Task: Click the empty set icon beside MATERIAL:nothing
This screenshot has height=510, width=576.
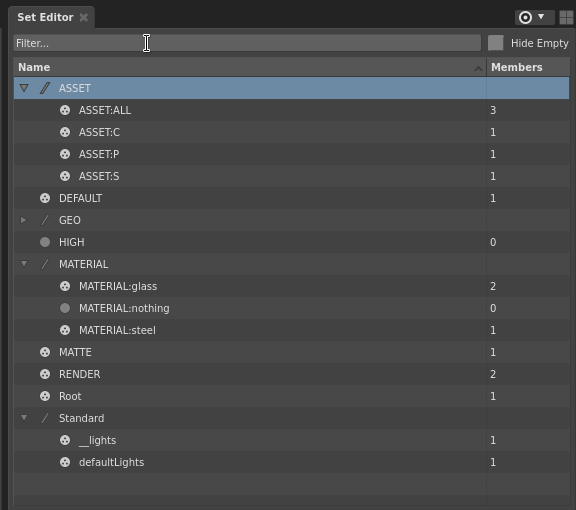Action: pos(65,308)
